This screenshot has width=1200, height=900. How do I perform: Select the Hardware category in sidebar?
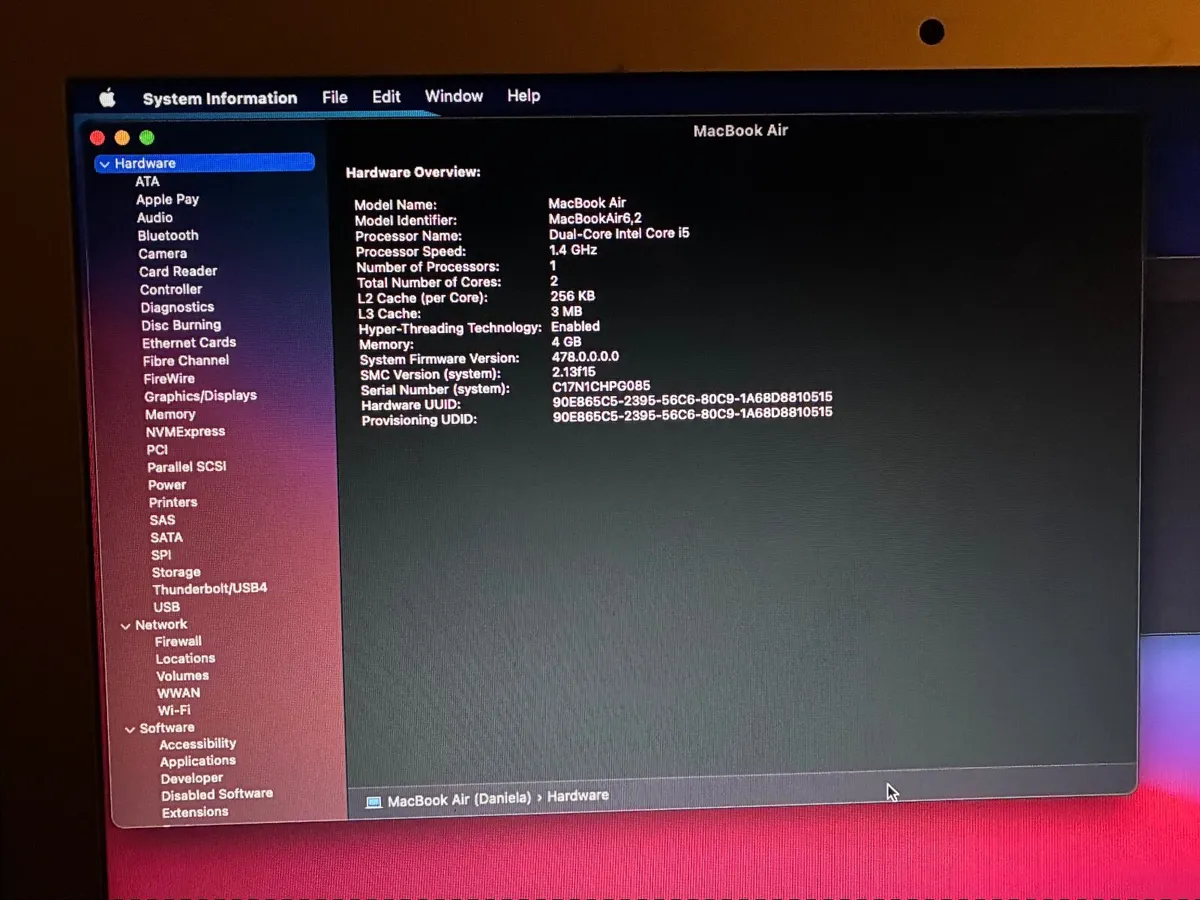(205, 163)
